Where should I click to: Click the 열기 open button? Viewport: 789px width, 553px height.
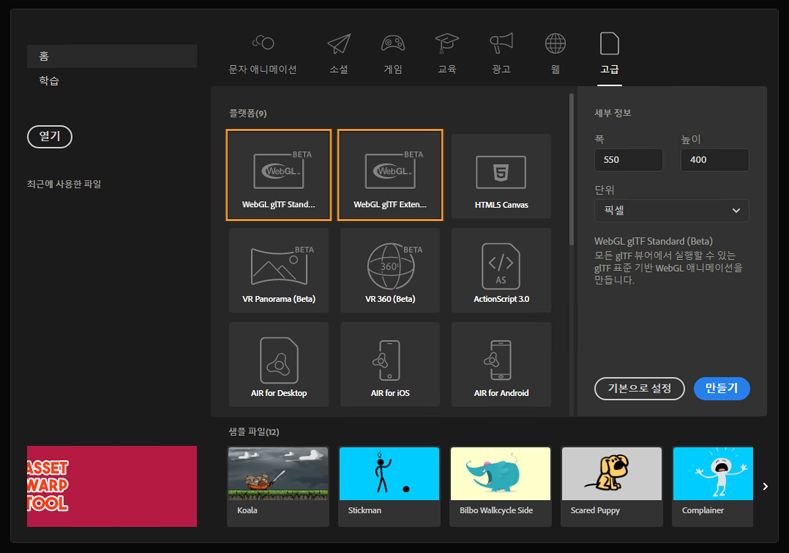(x=50, y=136)
